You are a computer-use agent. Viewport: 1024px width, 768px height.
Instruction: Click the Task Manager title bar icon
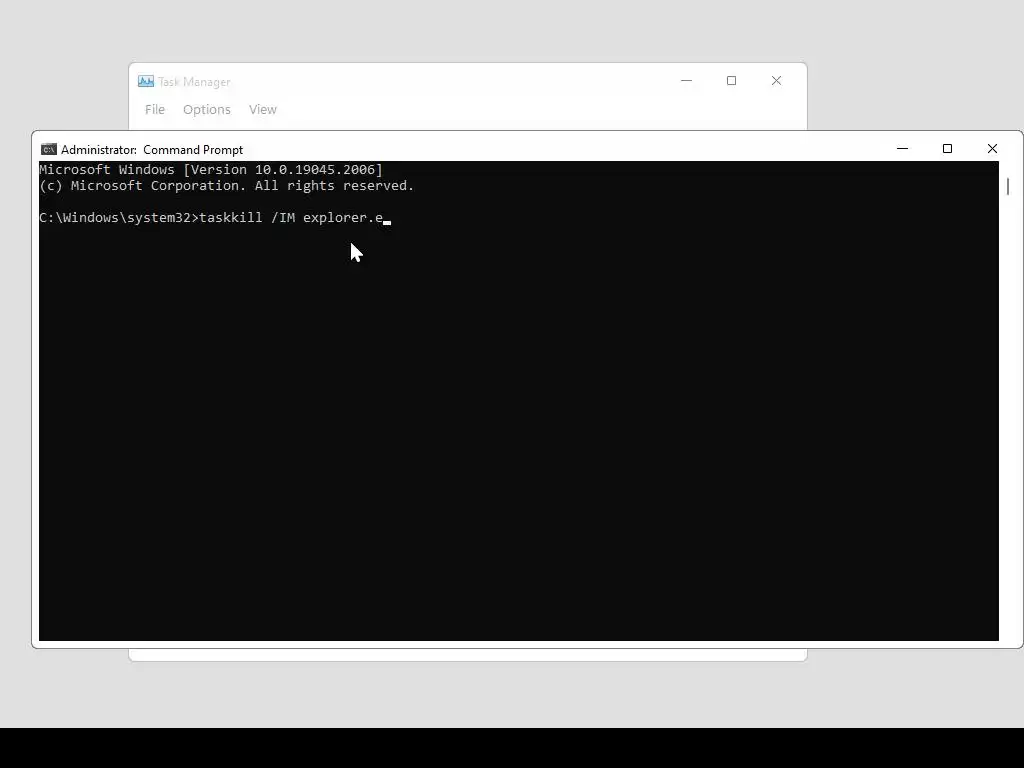146,82
